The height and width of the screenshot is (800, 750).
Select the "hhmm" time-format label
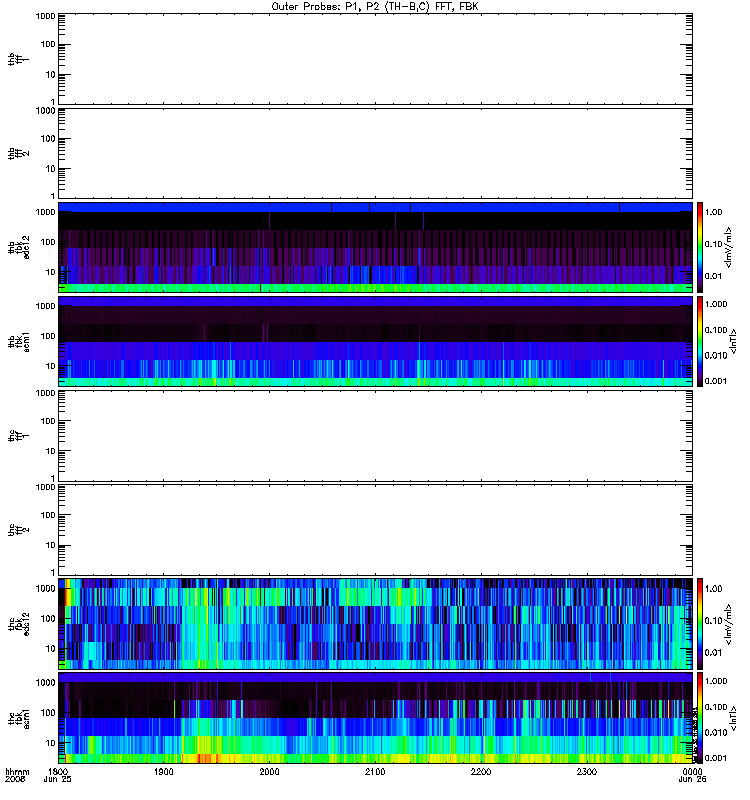click(x=17, y=772)
